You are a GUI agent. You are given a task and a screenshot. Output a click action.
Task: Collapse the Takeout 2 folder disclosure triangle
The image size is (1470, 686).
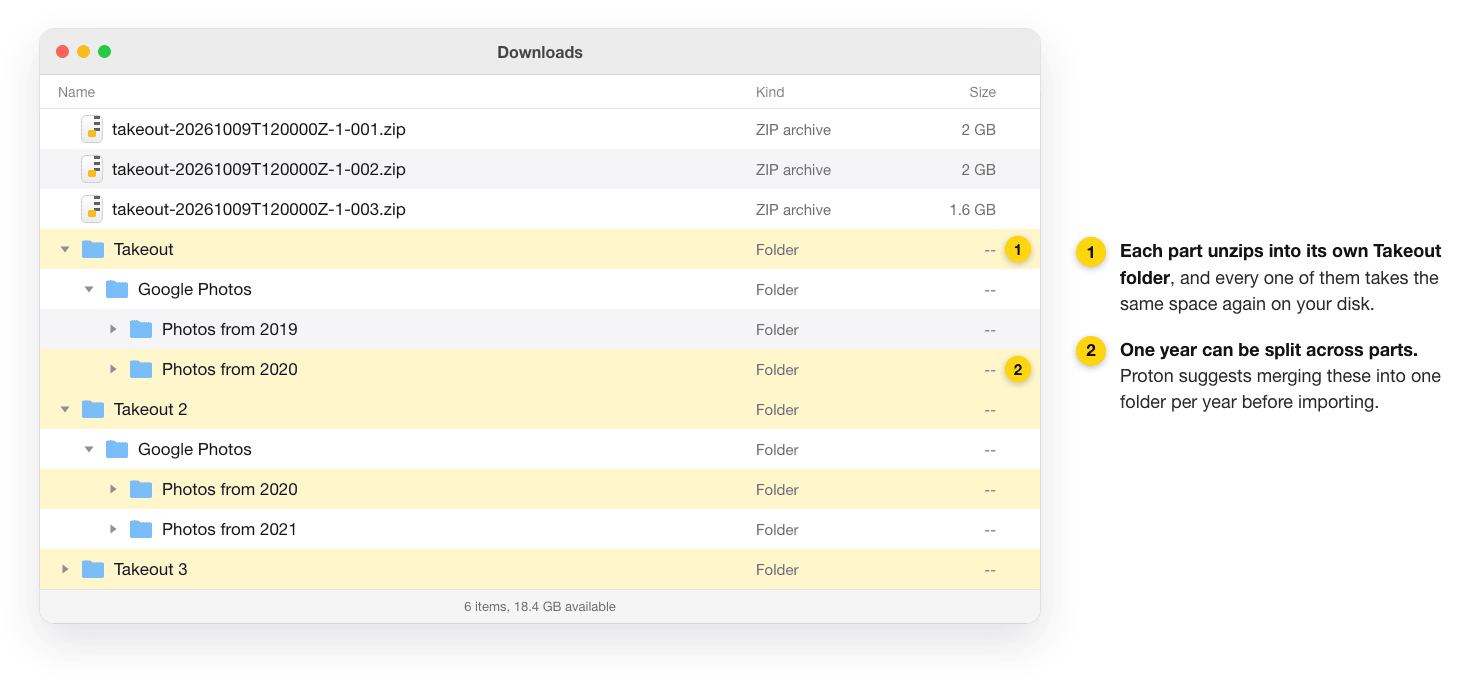(x=65, y=409)
